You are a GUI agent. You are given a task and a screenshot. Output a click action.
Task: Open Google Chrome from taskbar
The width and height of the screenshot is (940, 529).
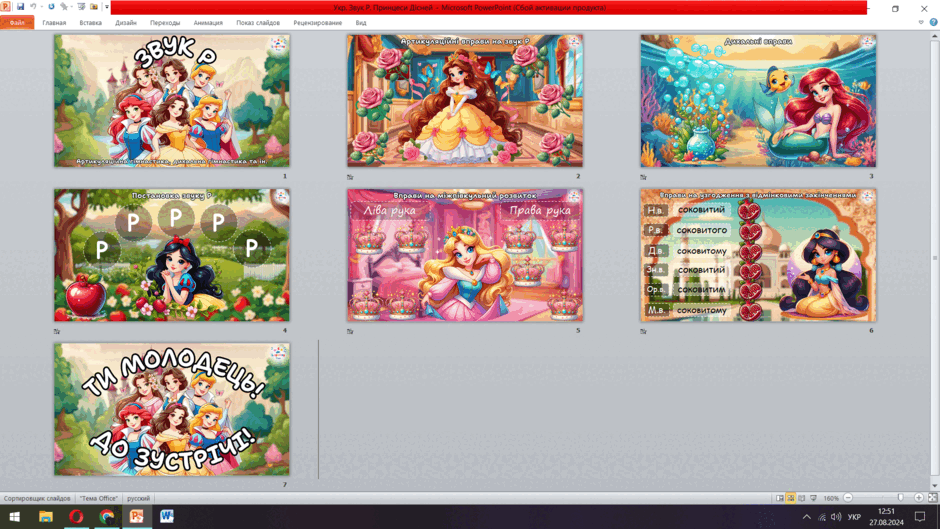(107, 516)
